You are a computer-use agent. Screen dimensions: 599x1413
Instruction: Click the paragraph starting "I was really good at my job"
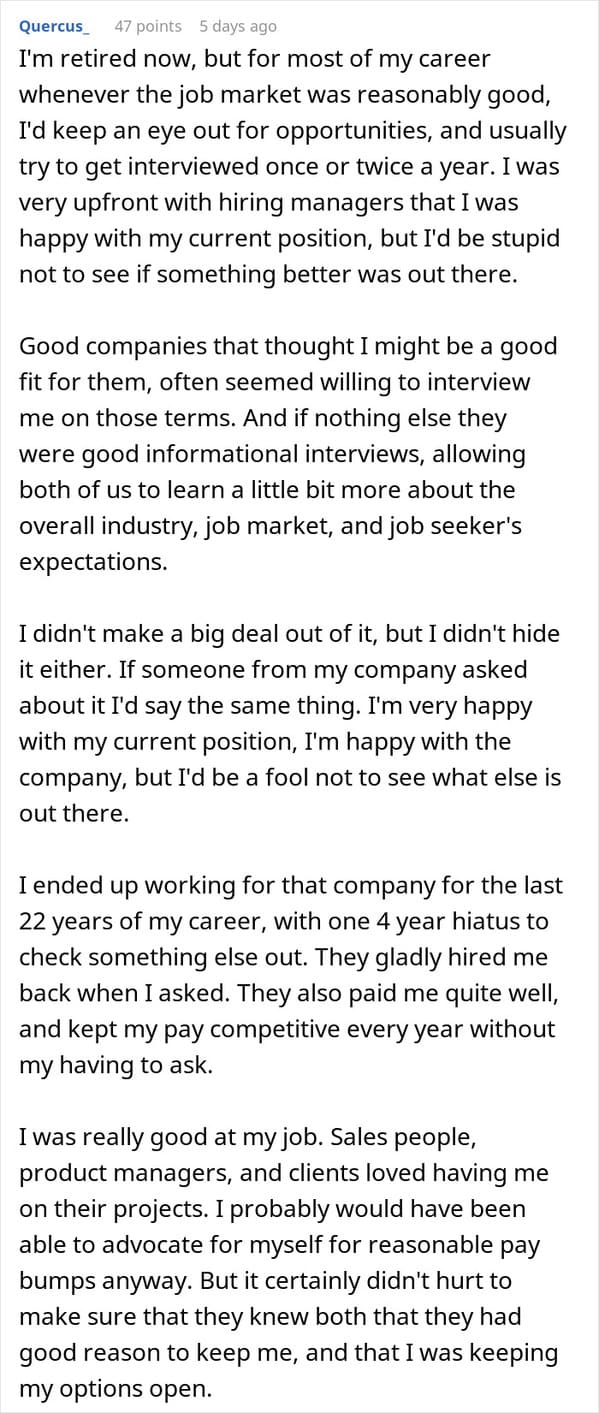[289, 1263]
